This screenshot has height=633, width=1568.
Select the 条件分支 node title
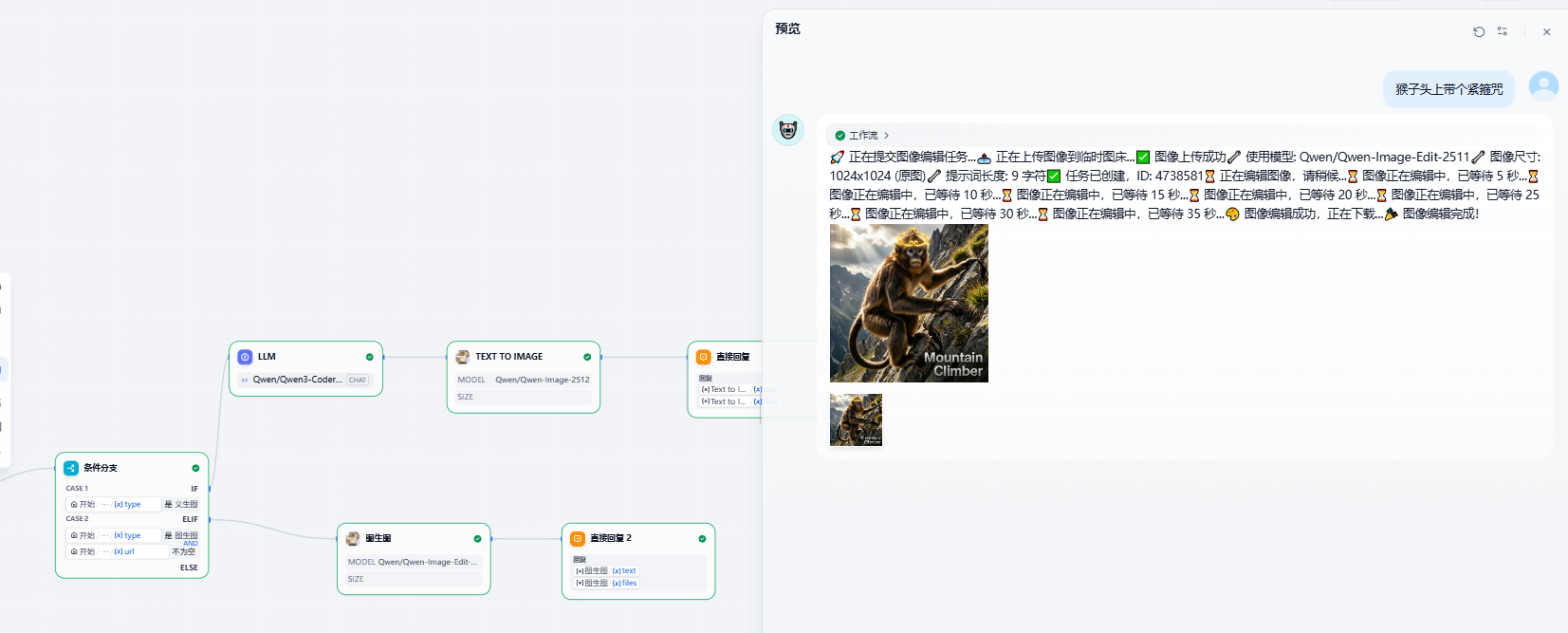click(101, 468)
